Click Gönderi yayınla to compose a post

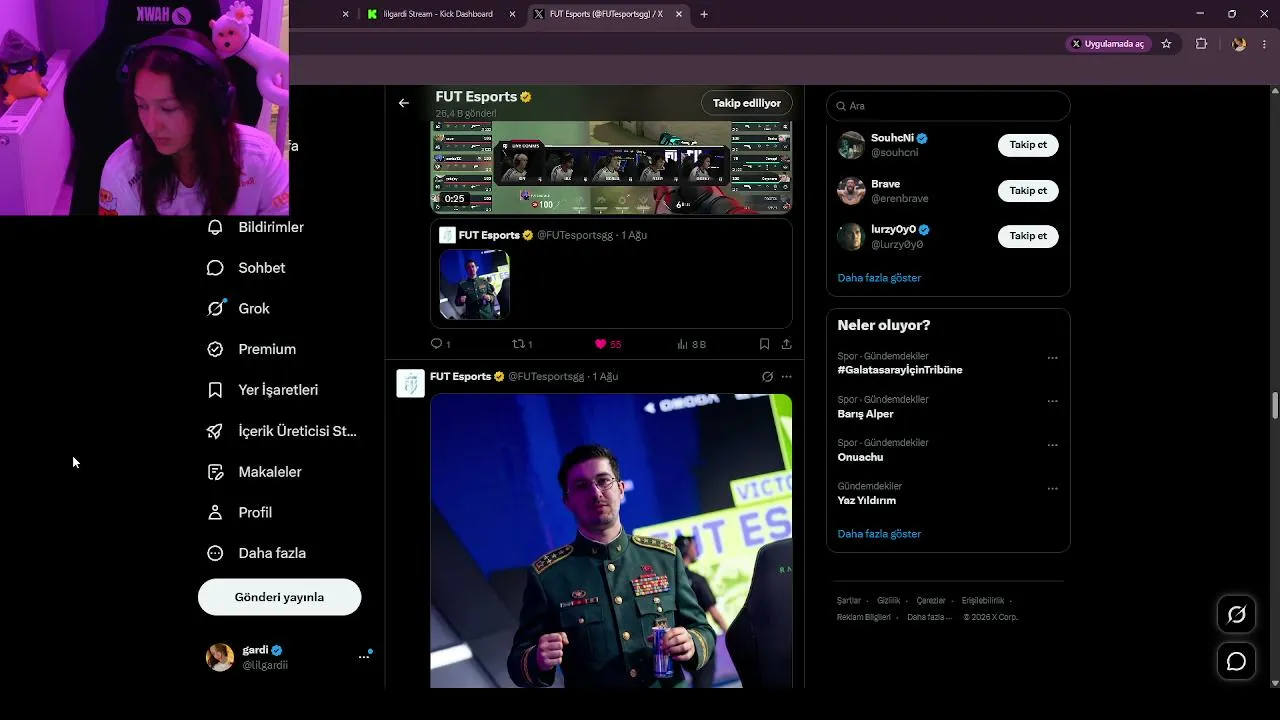pyautogui.click(x=279, y=597)
